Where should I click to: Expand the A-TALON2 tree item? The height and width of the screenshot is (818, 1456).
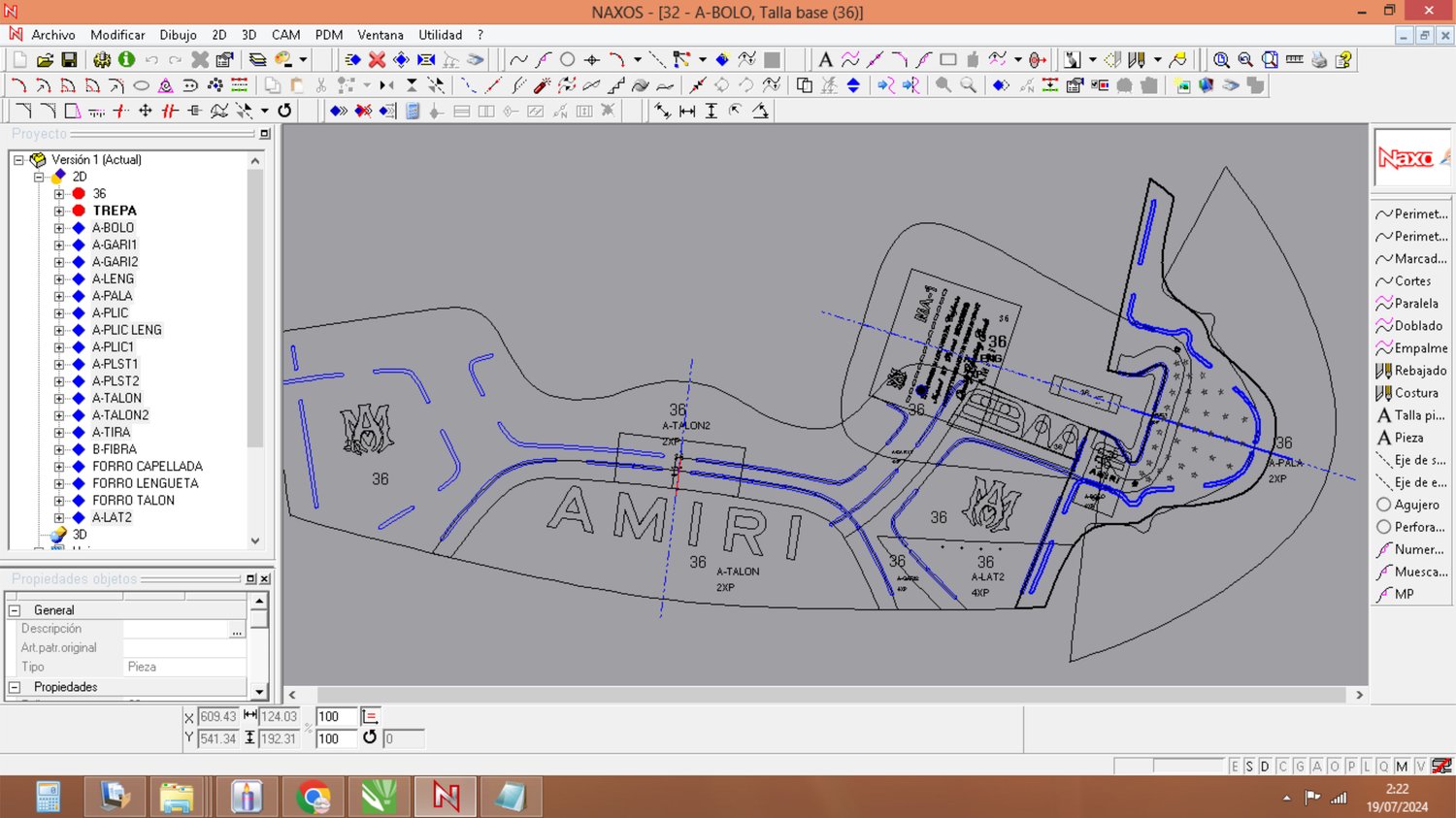tap(59, 415)
